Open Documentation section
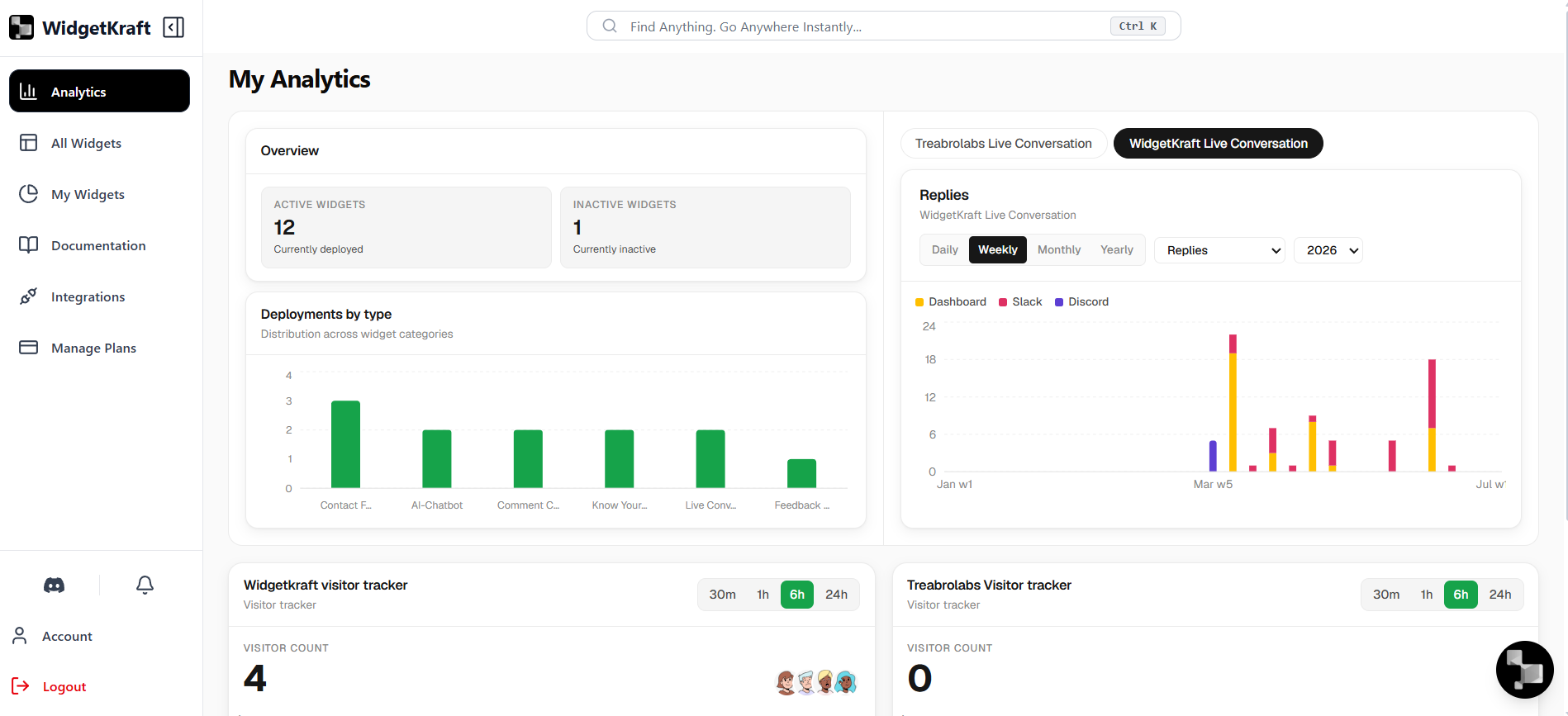This screenshot has height=716, width=1568. coord(99,245)
